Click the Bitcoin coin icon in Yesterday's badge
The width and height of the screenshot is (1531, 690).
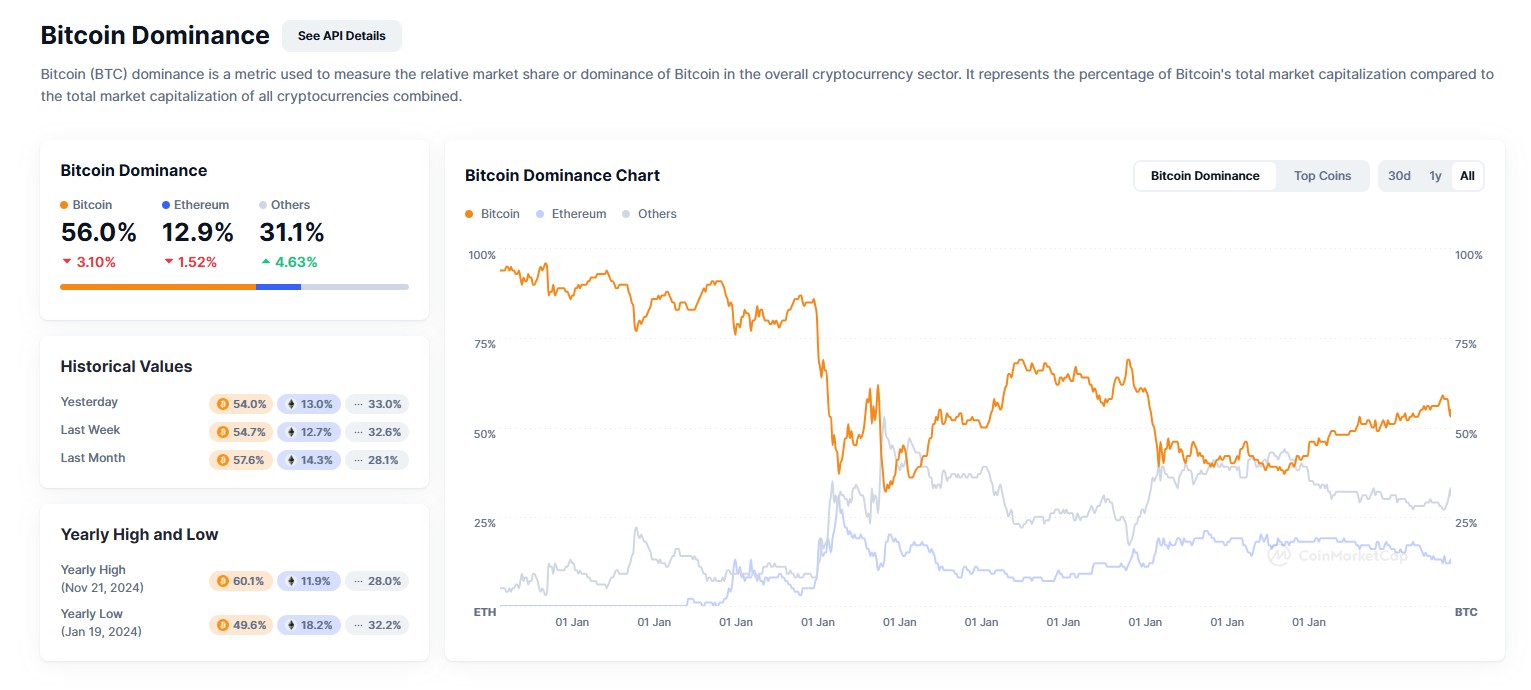pos(222,404)
